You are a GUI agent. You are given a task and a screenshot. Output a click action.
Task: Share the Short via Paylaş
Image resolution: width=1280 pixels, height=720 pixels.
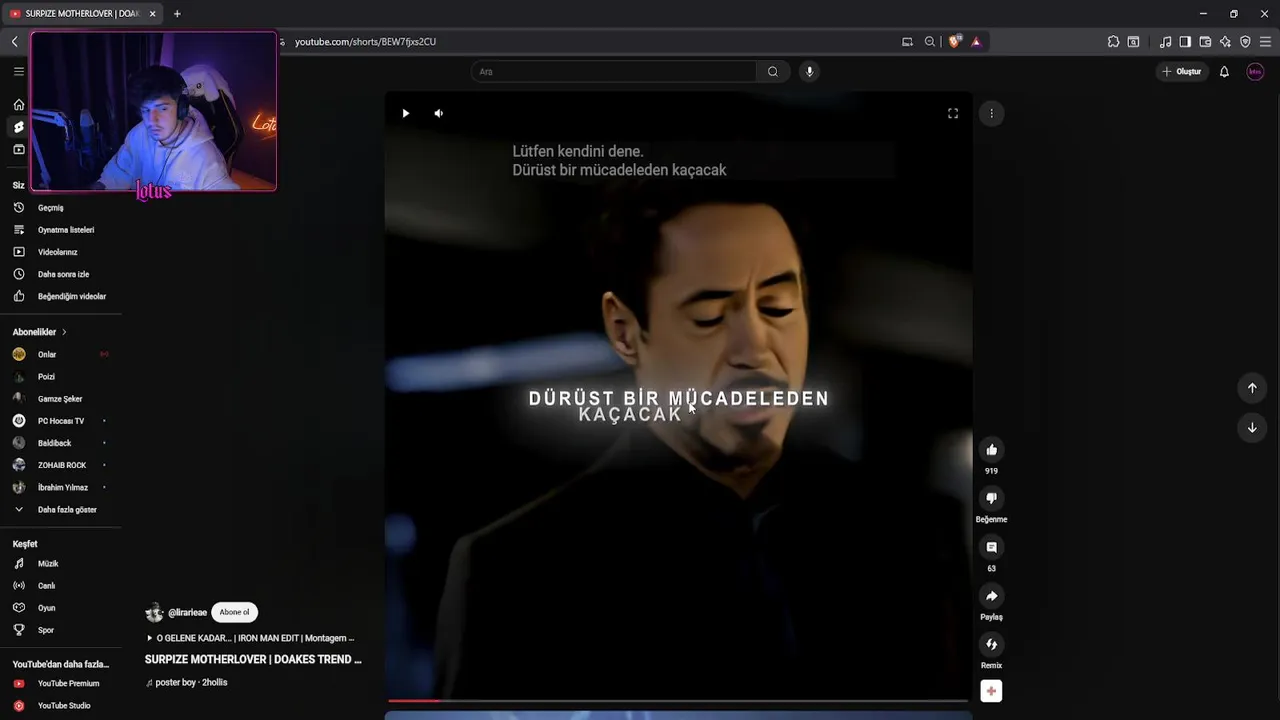click(991, 596)
